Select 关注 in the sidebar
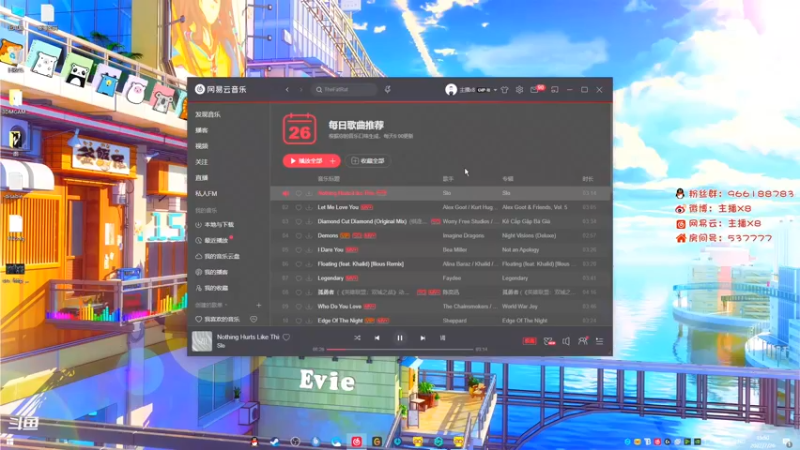 [202, 162]
